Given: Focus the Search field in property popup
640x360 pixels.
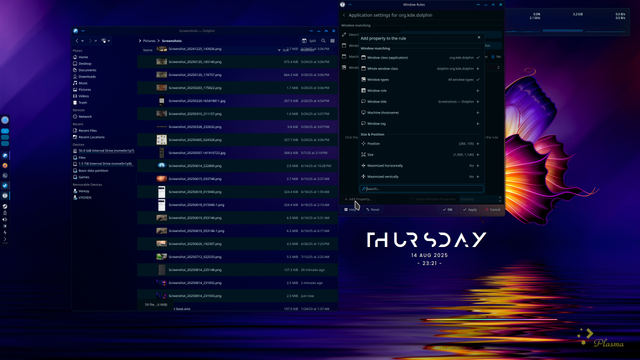Looking at the screenshot, I should click(x=421, y=189).
